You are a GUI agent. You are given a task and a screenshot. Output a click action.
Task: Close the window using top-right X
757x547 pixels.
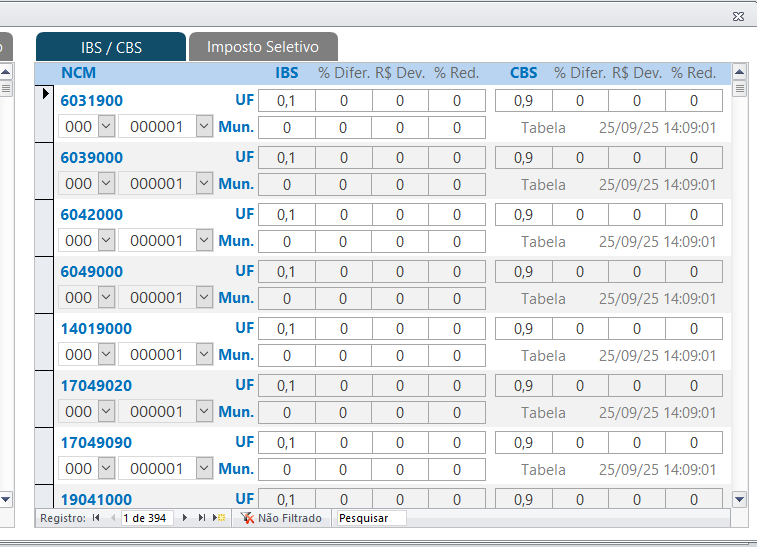[738, 16]
